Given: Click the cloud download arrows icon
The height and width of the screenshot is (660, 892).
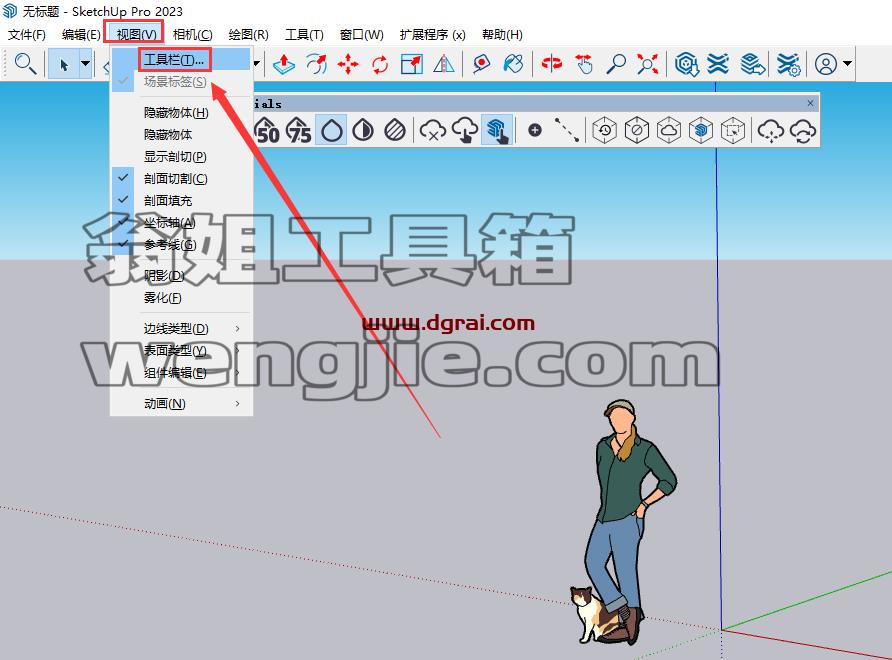Looking at the screenshot, I should pyautogui.click(x=771, y=131).
